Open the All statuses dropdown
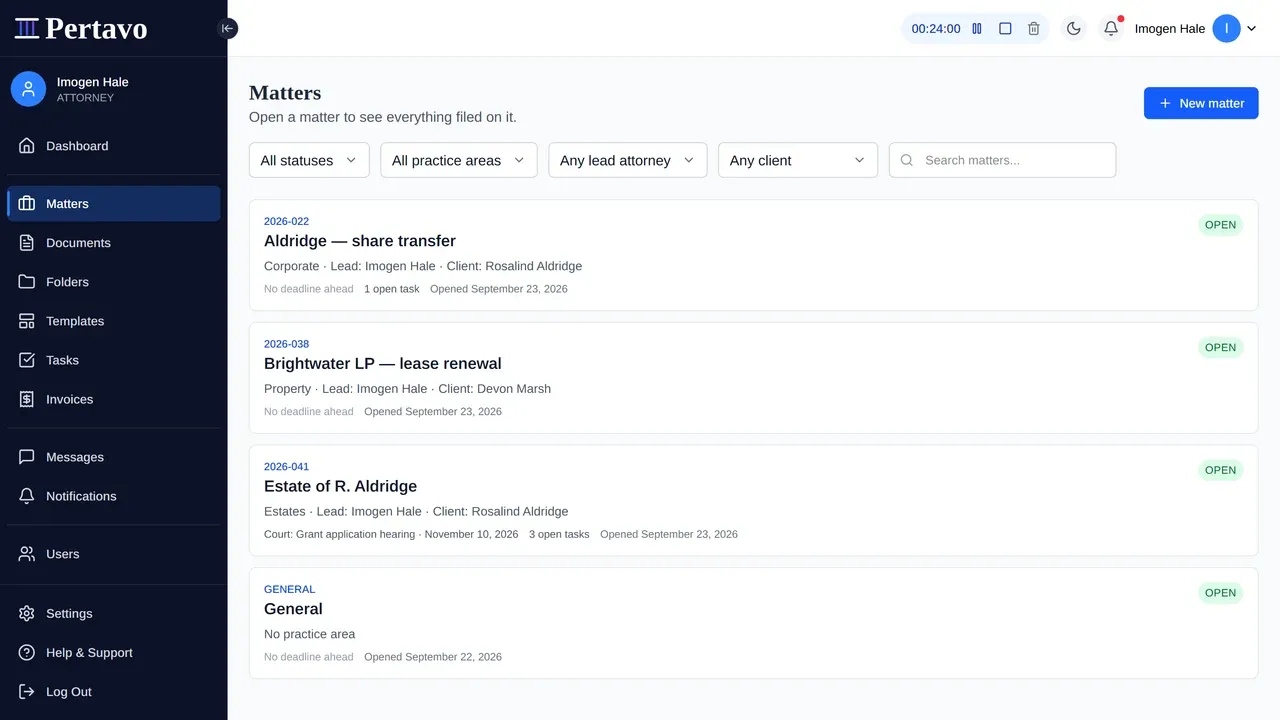This screenshot has width=1280, height=720. click(x=309, y=160)
